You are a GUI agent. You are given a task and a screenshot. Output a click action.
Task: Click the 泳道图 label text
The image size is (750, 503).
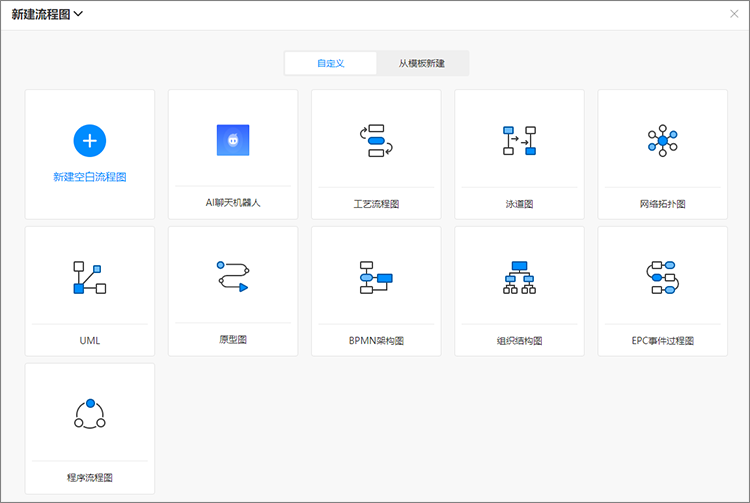[x=519, y=204]
